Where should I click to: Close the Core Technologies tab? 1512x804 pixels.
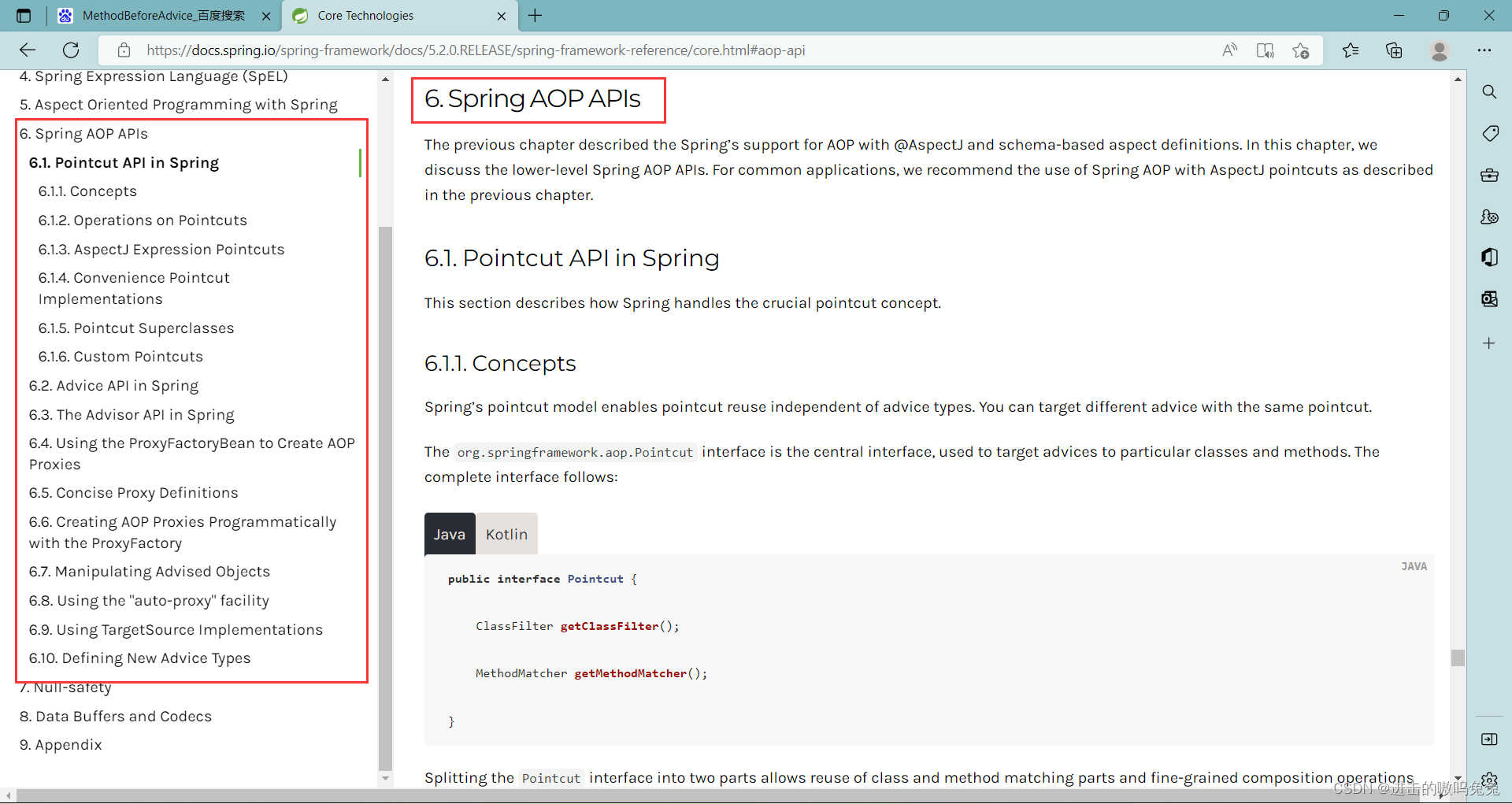pos(502,16)
